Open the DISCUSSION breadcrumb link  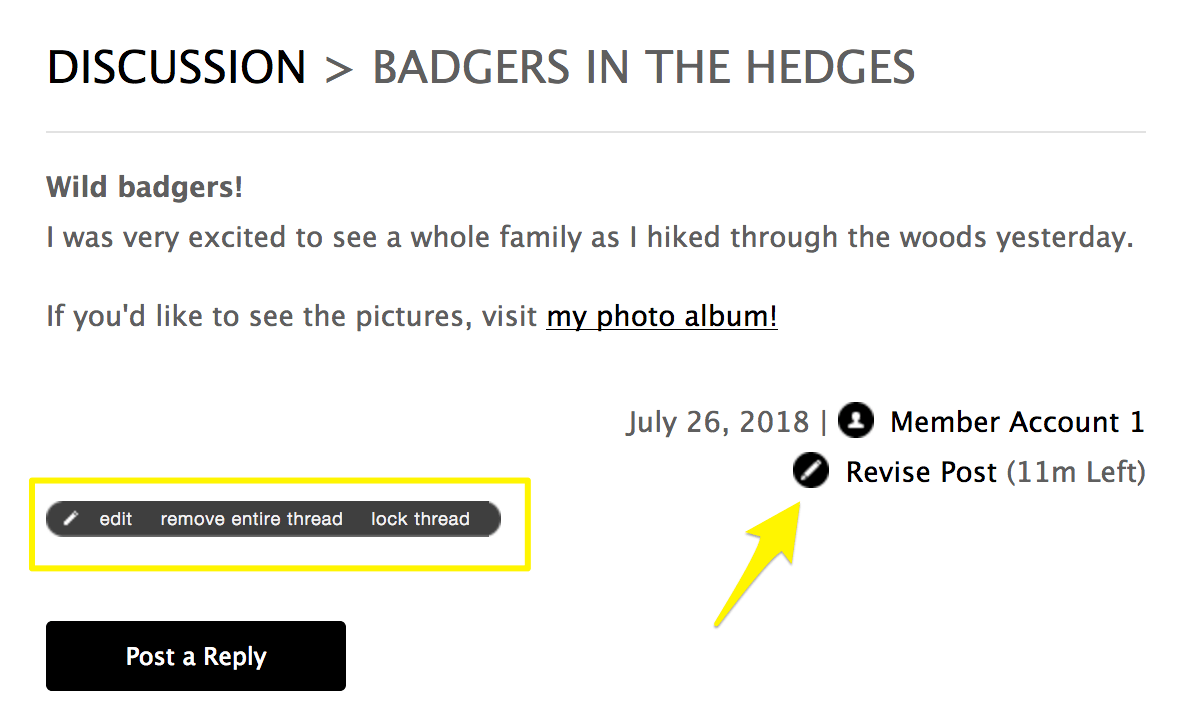176,68
